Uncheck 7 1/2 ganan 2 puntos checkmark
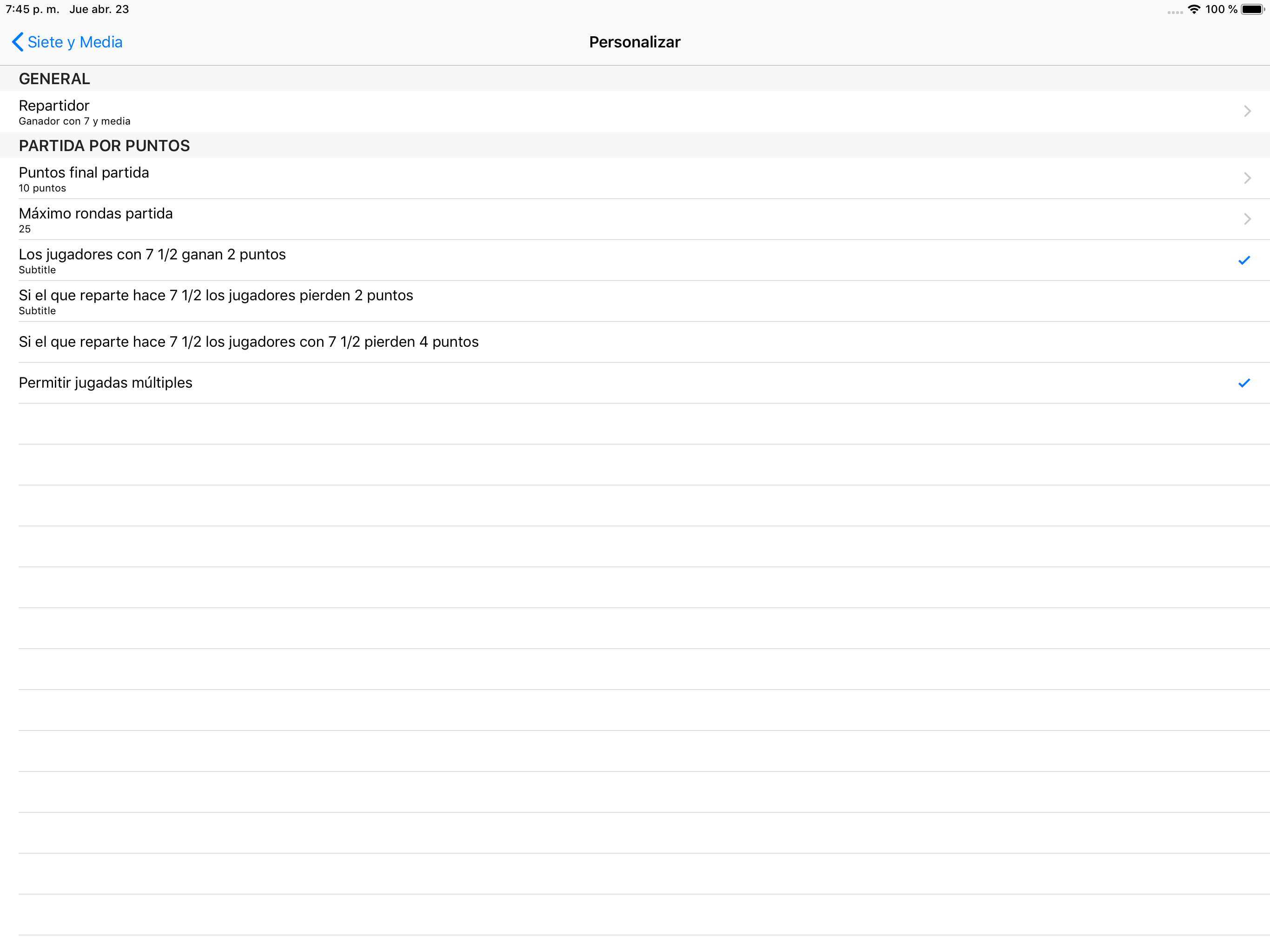This screenshot has height=952, width=1270. (1244, 261)
